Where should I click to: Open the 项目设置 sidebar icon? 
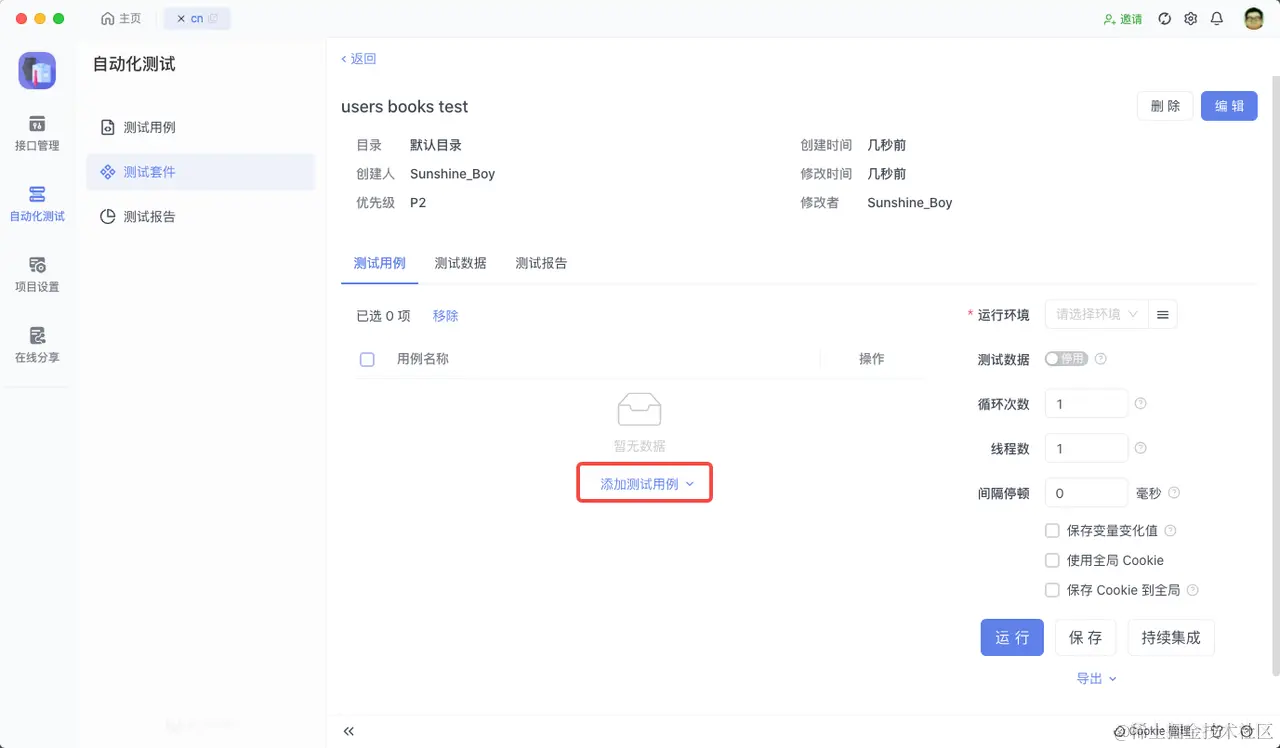click(37, 274)
